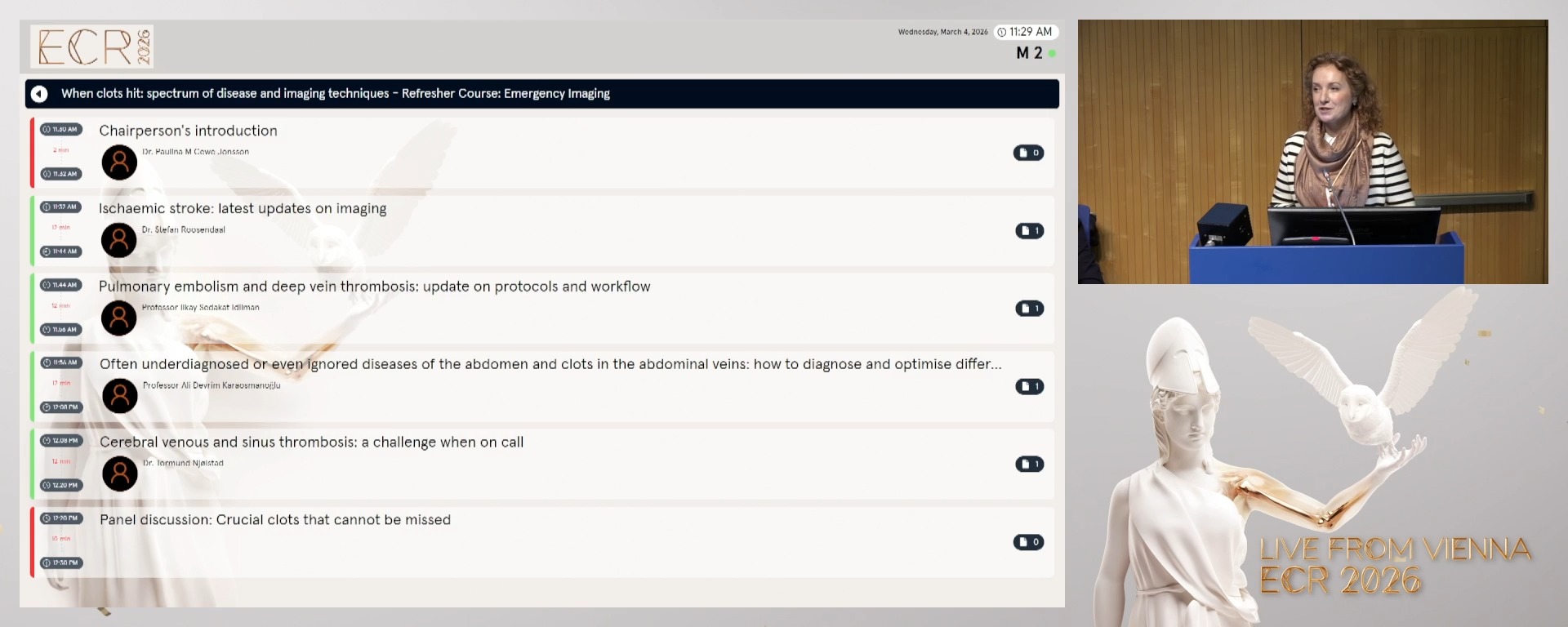Screen dimensions: 1568x627
Task: Expand truncated abdominal veins talk title
Action: 550,364
